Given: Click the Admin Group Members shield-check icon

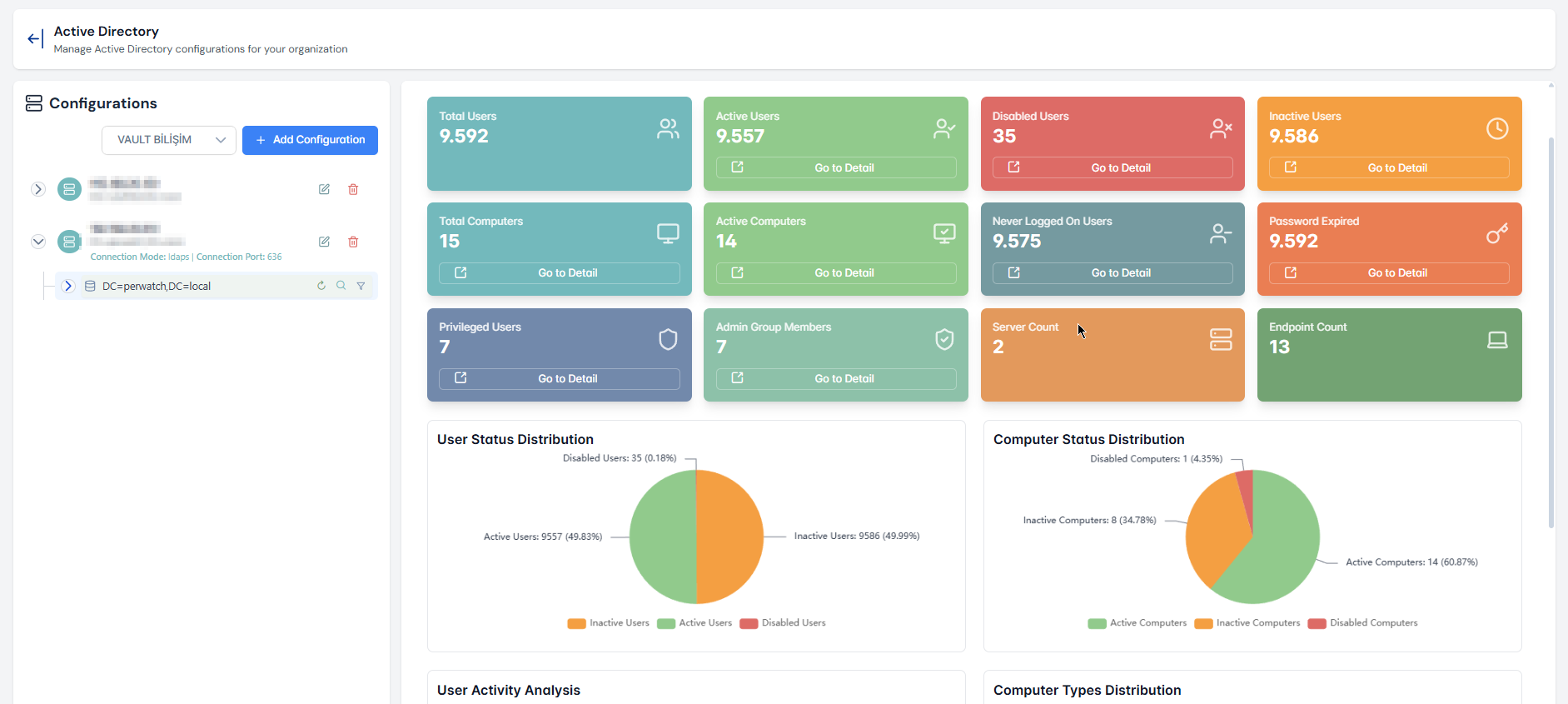Looking at the screenshot, I should [x=944, y=339].
